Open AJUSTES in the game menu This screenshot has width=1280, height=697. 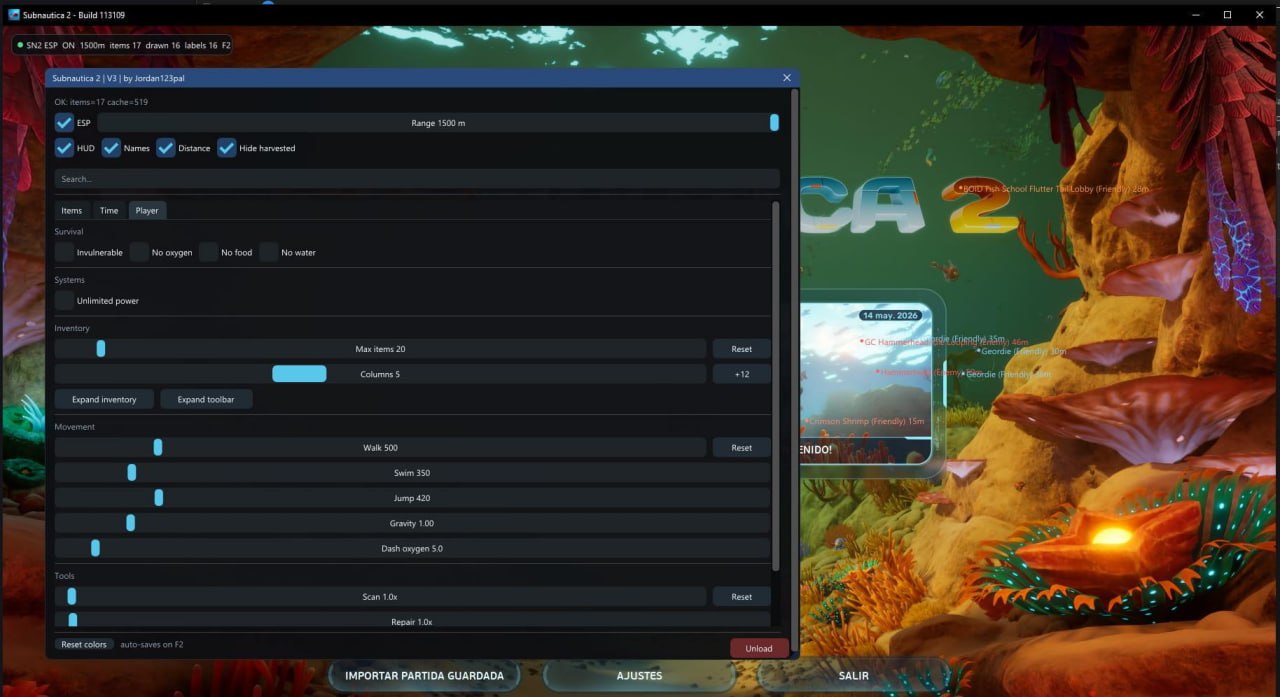click(639, 676)
